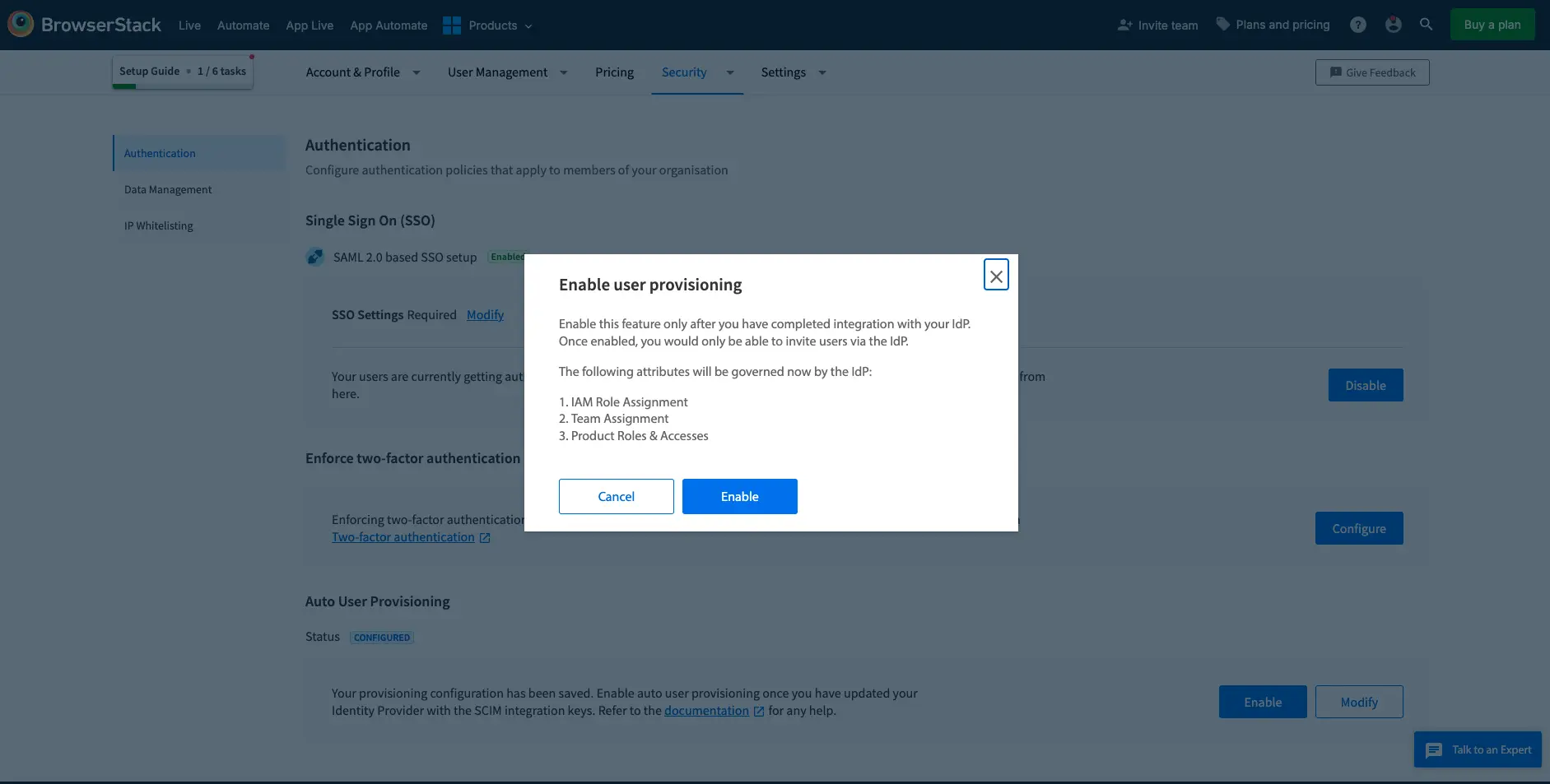The width and height of the screenshot is (1550, 784).
Task: Click the Enabled badge next to SAML SSO
Action: click(506, 257)
